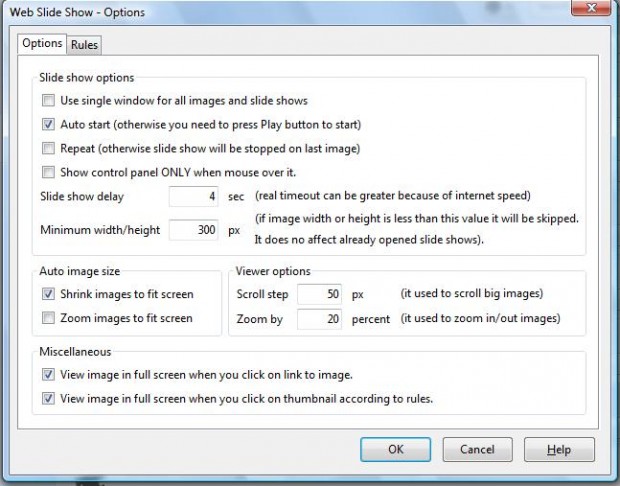Click the 'Slide show delay' label

pyautogui.click(x=82, y=197)
